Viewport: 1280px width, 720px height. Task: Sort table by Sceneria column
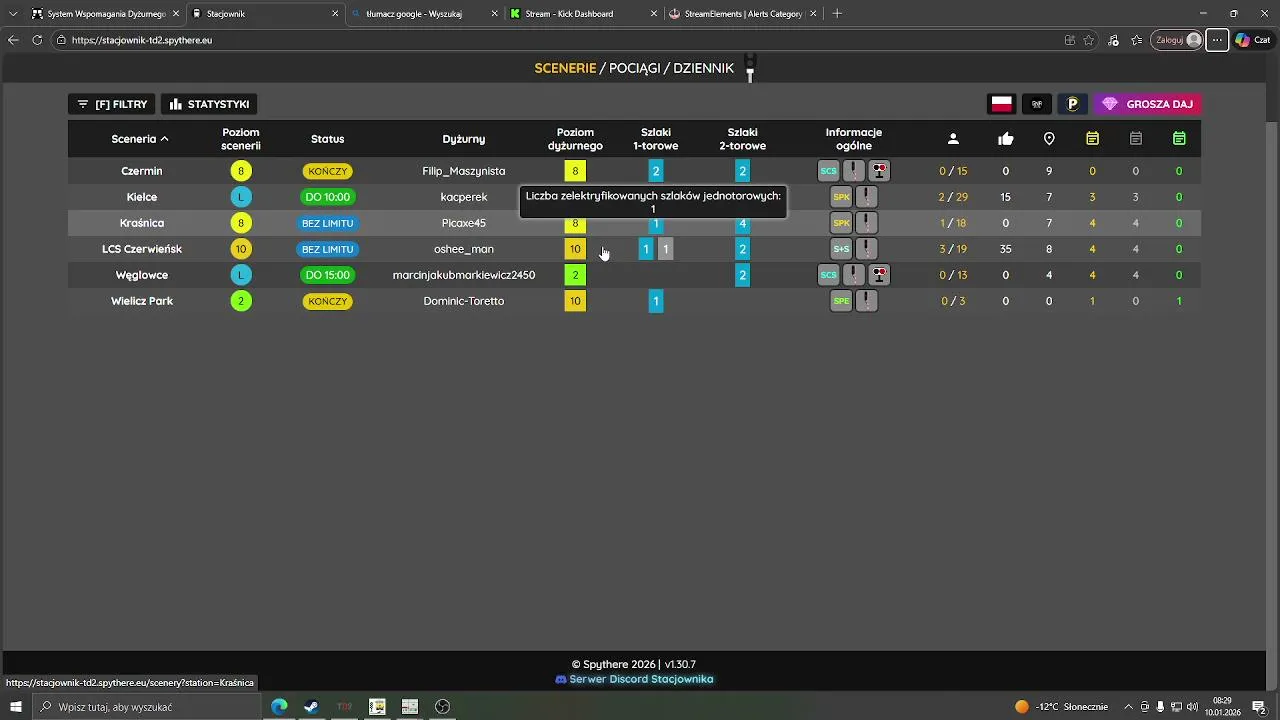140,139
